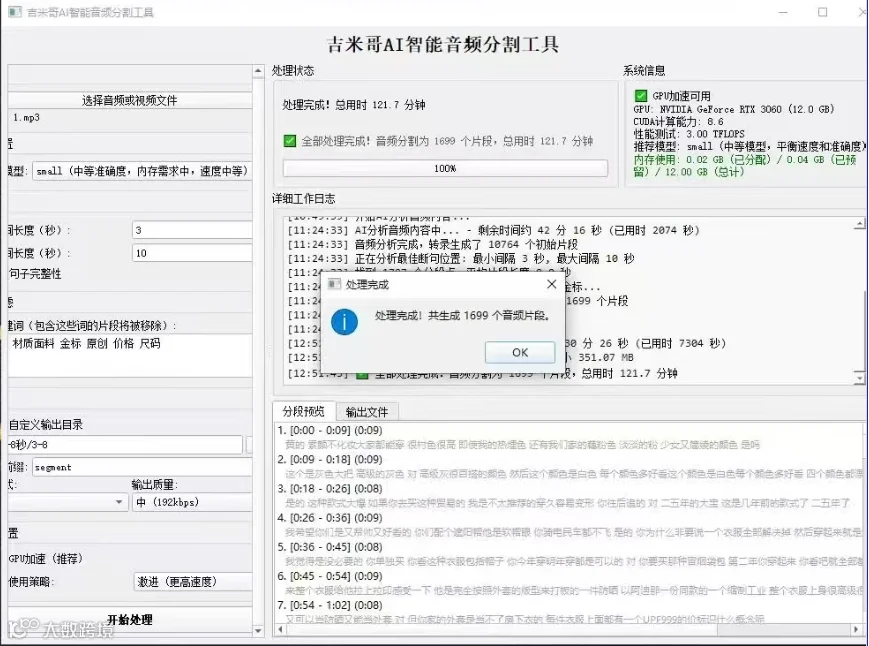Click the minimum length field showing 3
Image resolution: width=869 pixels, height=646 pixels.
click(x=192, y=230)
